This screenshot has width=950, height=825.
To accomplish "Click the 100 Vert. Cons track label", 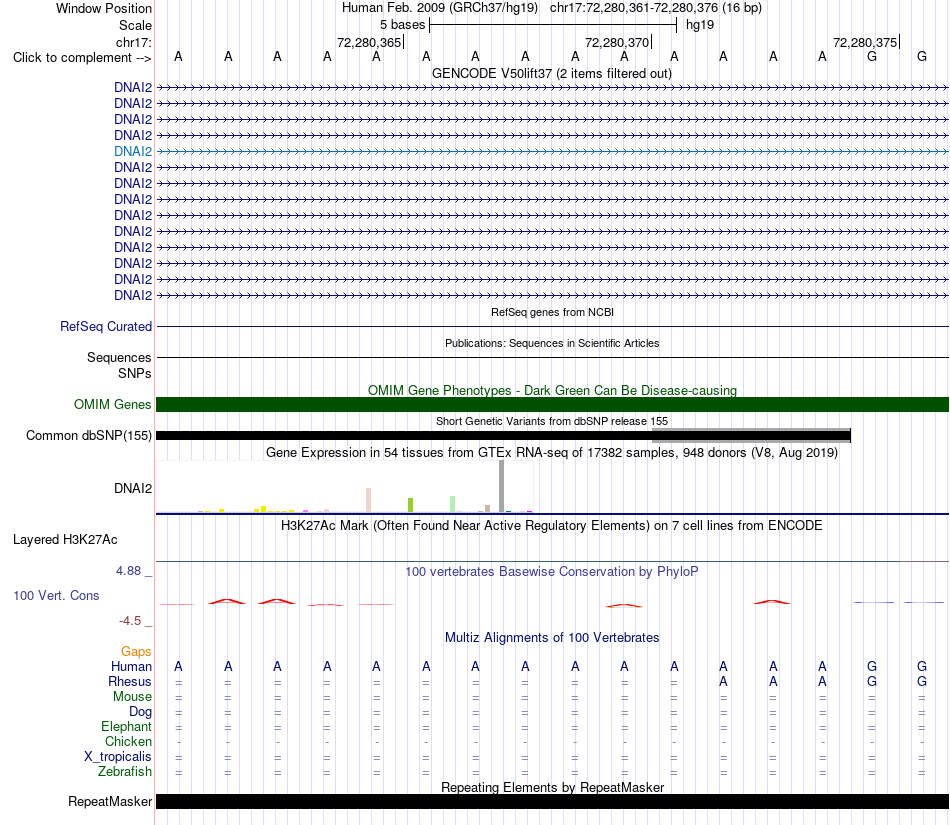I will coord(56,595).
